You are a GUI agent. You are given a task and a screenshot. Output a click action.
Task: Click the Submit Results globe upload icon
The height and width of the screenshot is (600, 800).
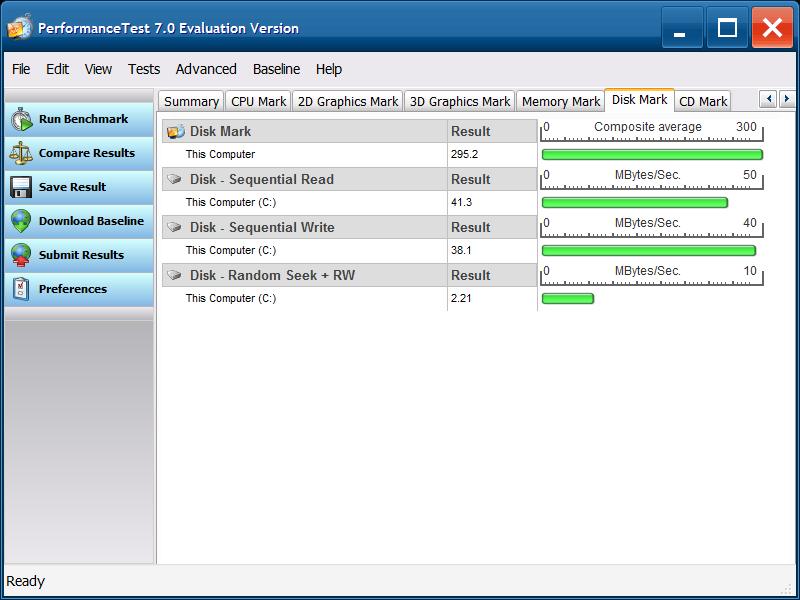(x=21, y=255)
